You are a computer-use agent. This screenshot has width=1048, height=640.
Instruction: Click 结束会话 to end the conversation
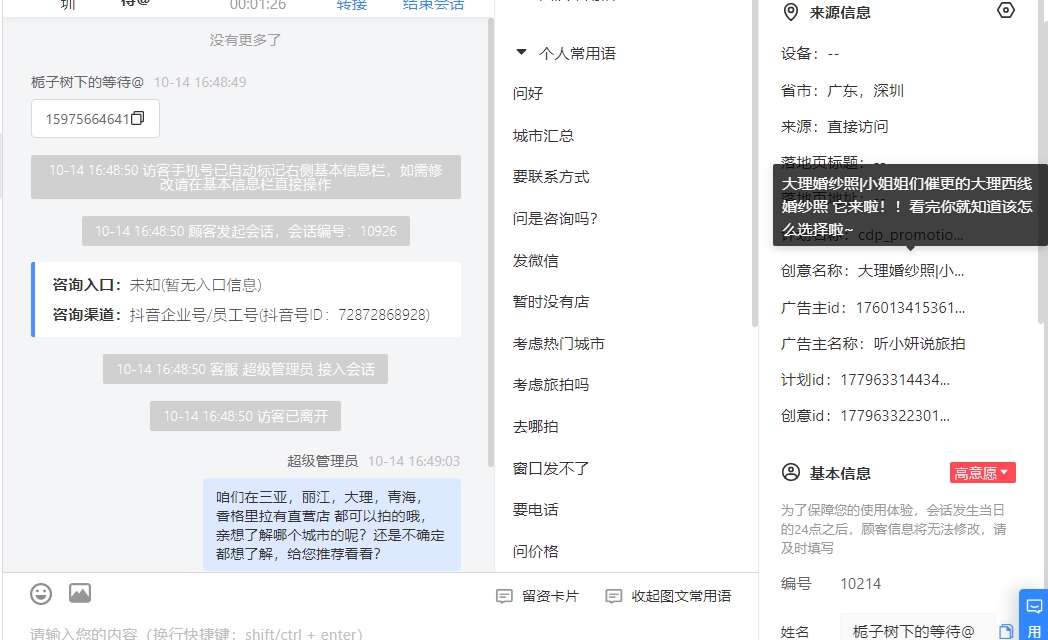point(433,5)
